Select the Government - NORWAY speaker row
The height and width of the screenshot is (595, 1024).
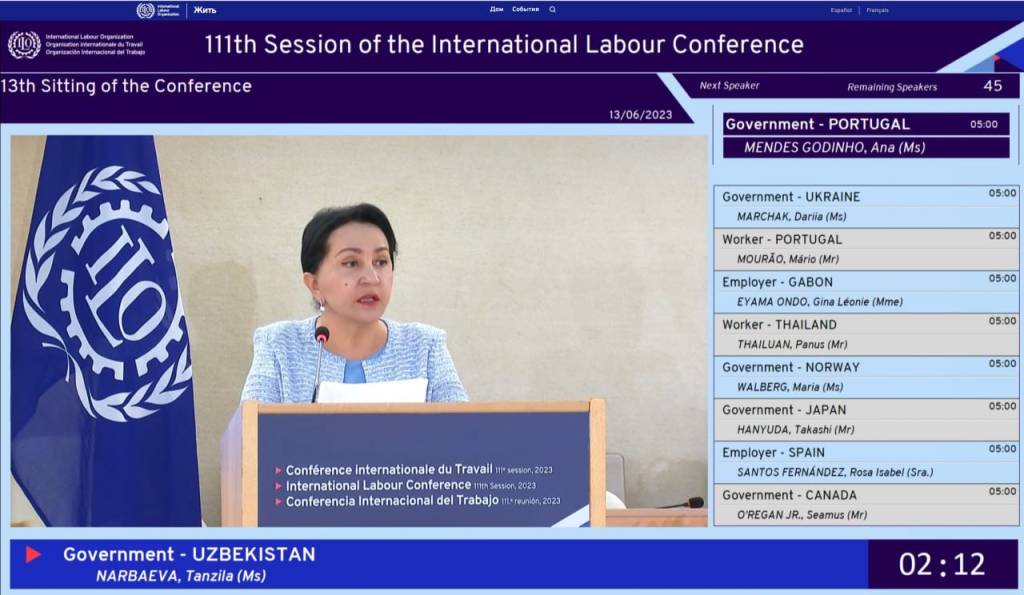click(x=865, y=377)
